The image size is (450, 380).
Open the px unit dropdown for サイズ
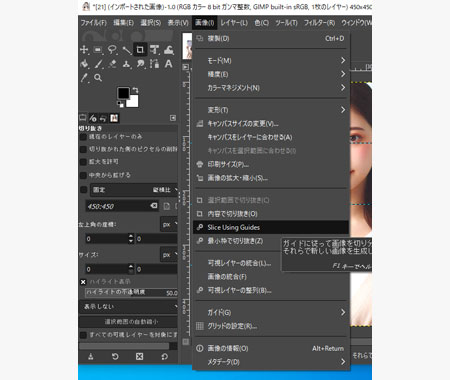pyautogui.click(x=169, y=255)
